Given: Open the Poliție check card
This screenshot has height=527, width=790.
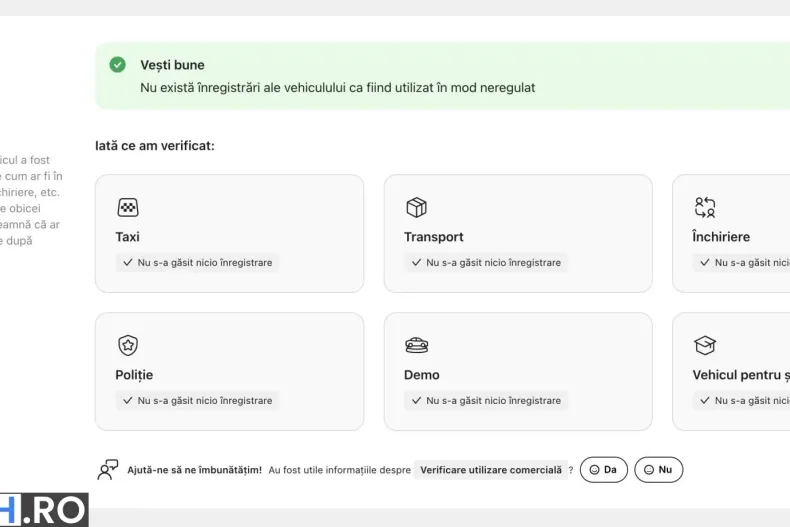Looking at the screenshot, I should [229, 371].
